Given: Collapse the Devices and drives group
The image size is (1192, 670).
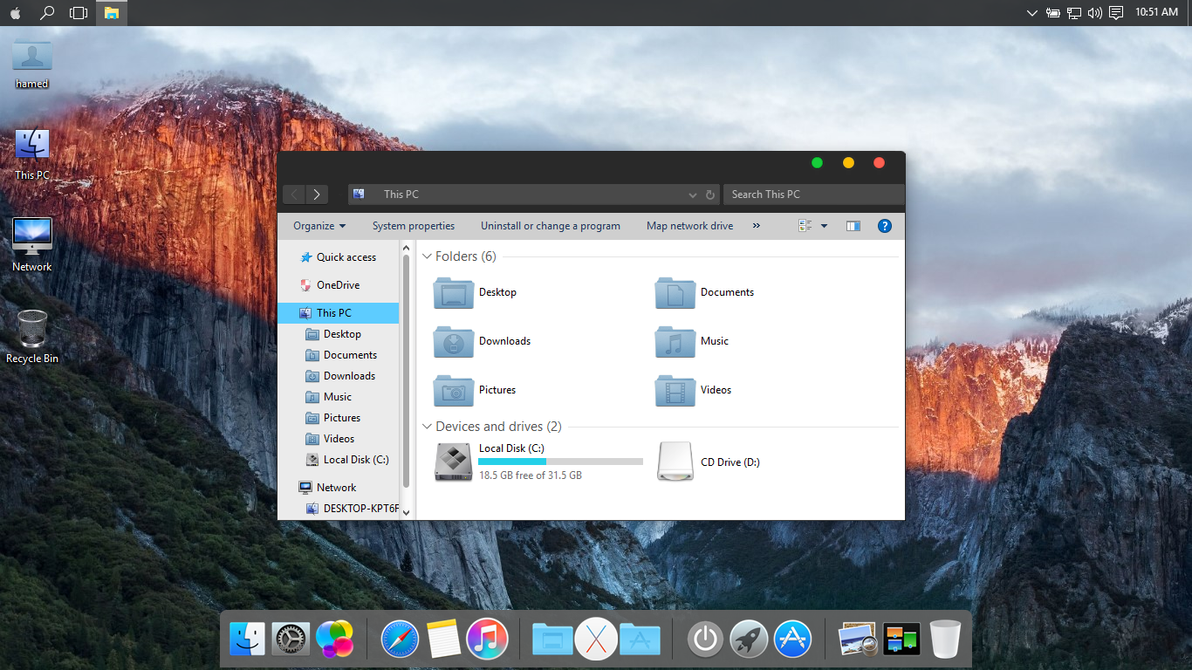Looking at the screenshot, I should pos(427,427).
